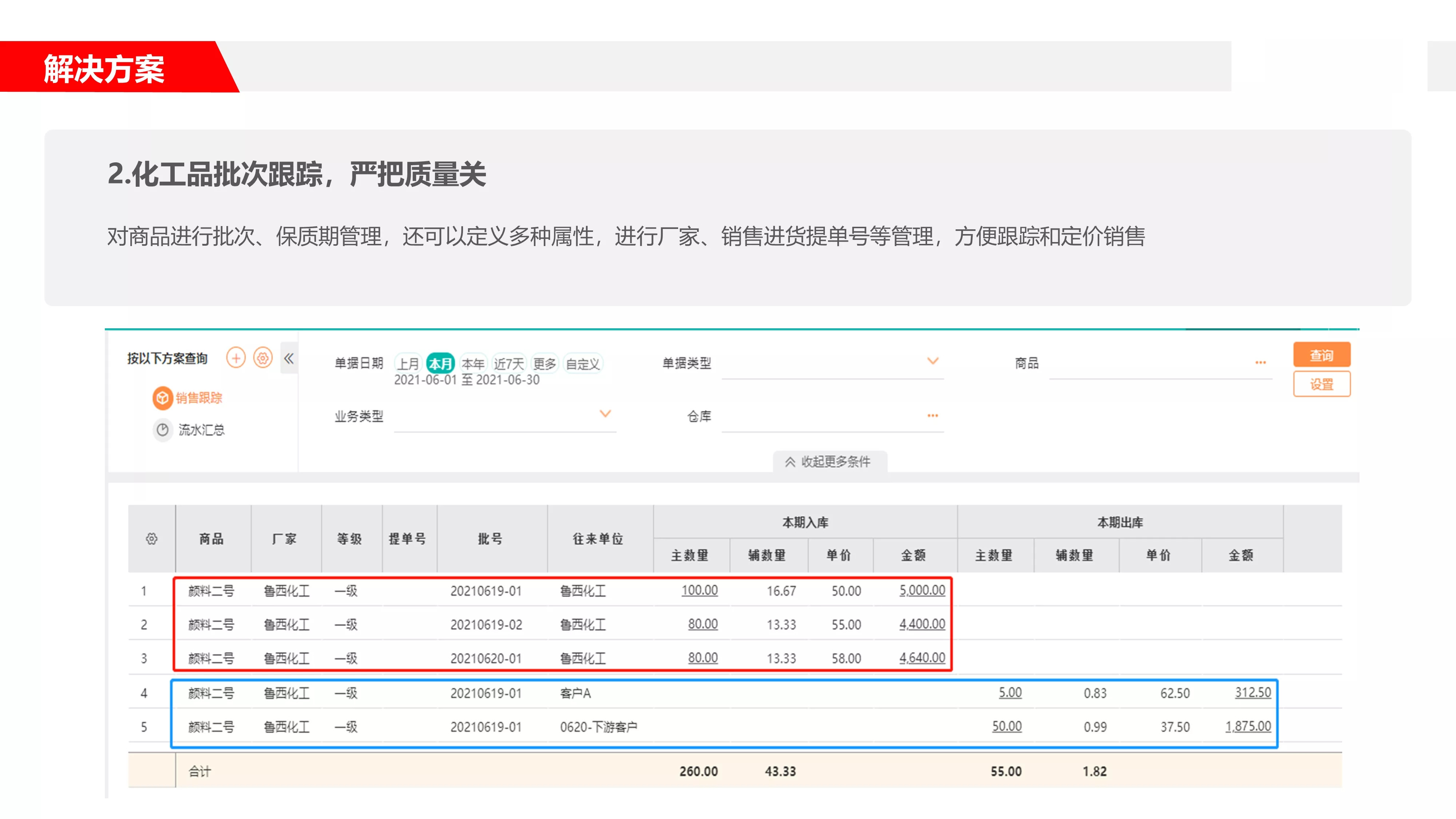Screen dimensions: 1456x819
Task: Select row number 1
Action: click(143, 591)
